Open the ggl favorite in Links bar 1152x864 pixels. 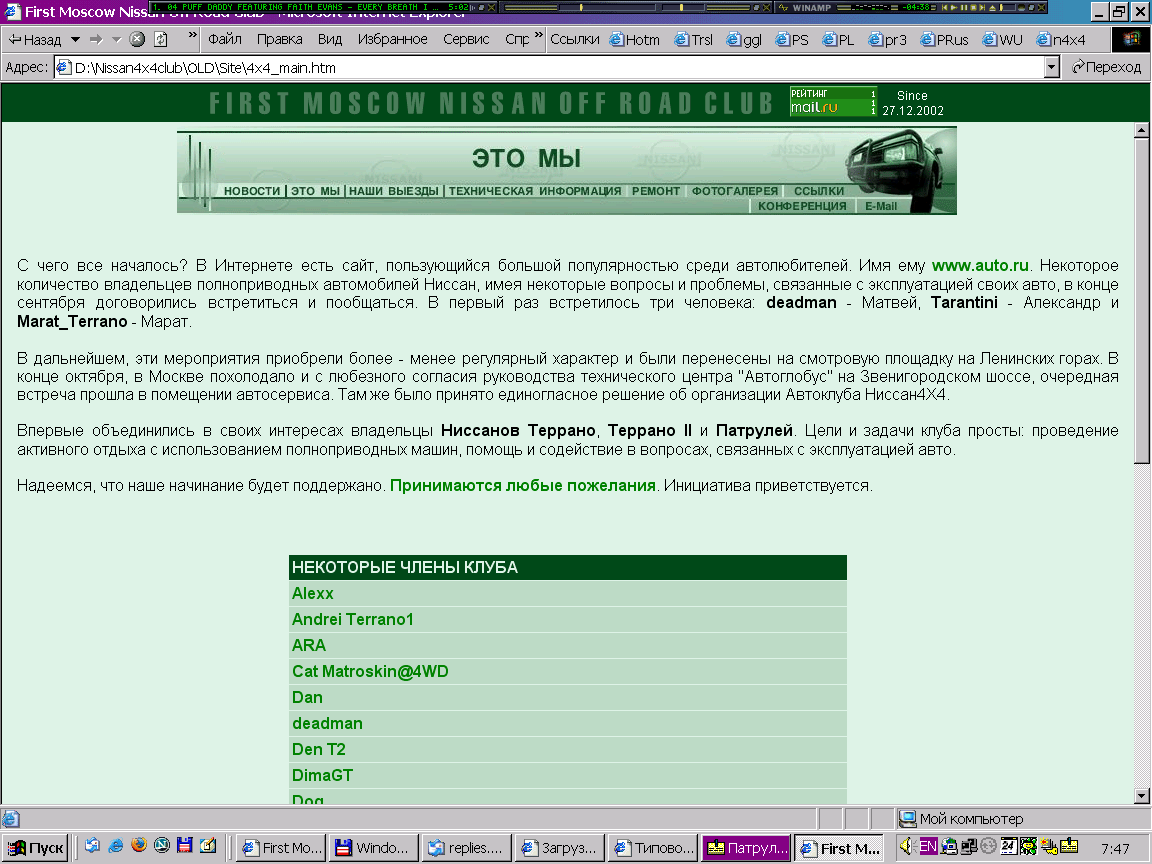744,40
